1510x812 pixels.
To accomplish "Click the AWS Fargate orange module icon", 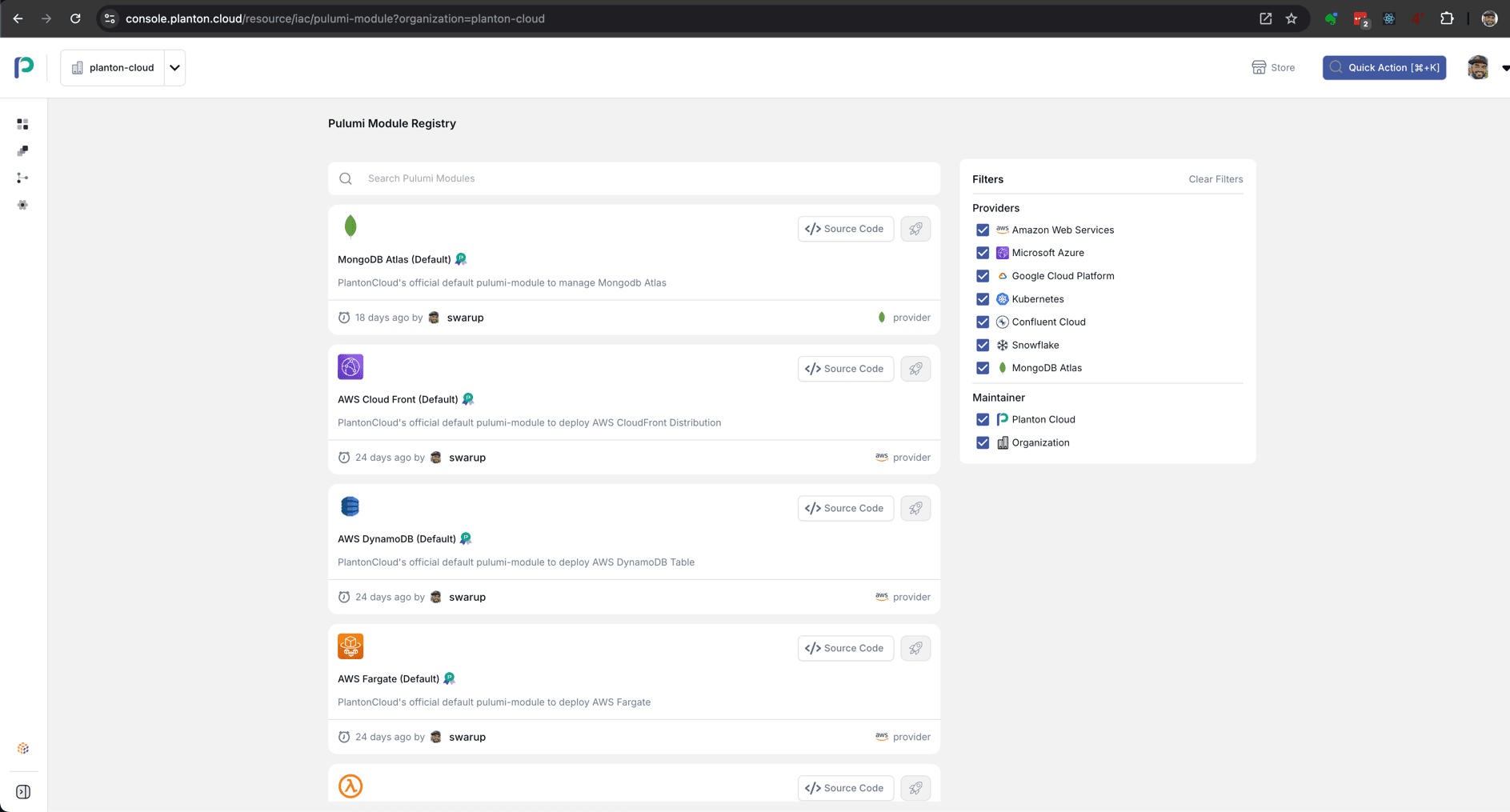I will pyautogui.click(x=350, y=646).
